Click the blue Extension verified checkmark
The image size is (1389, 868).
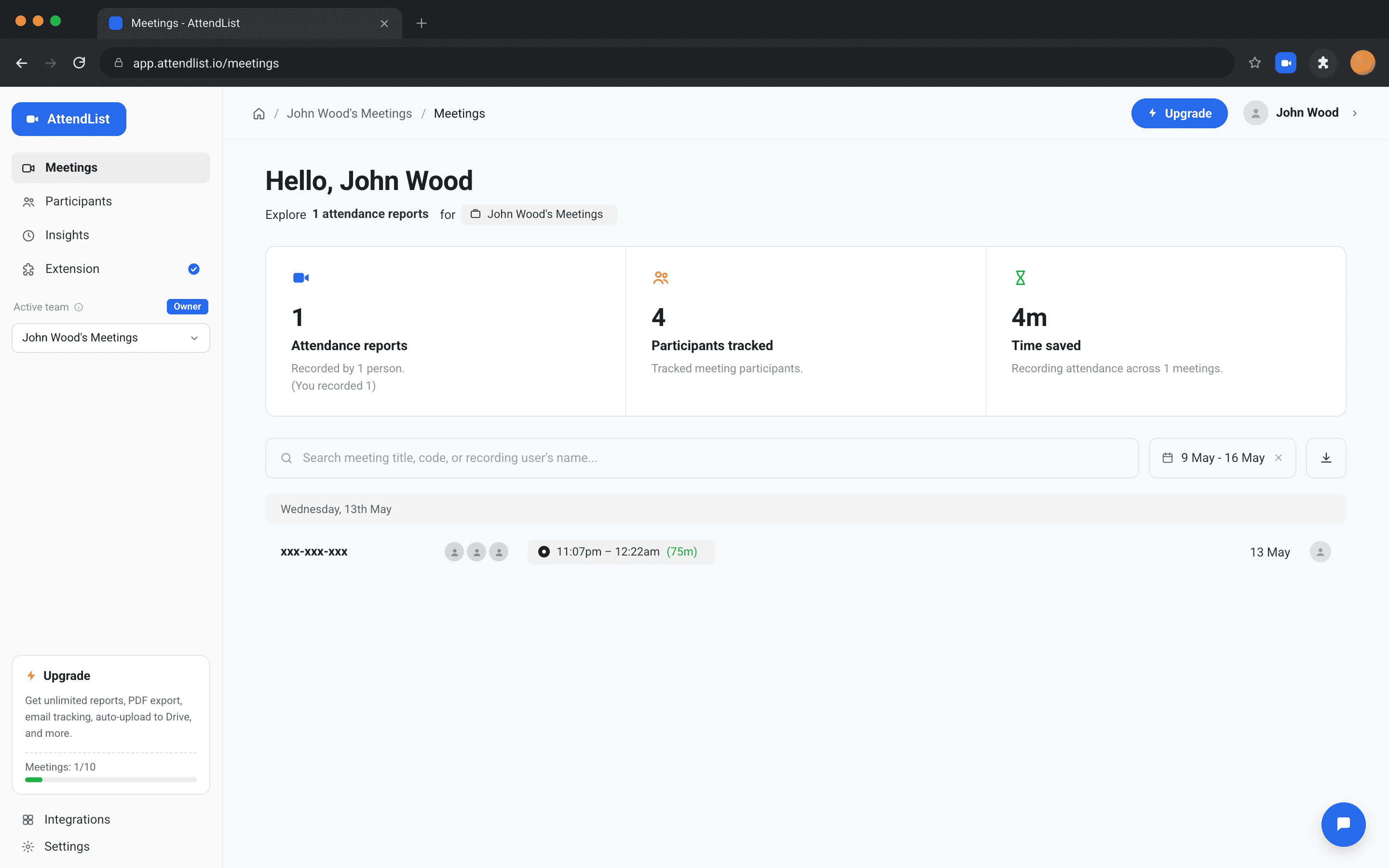194,269
